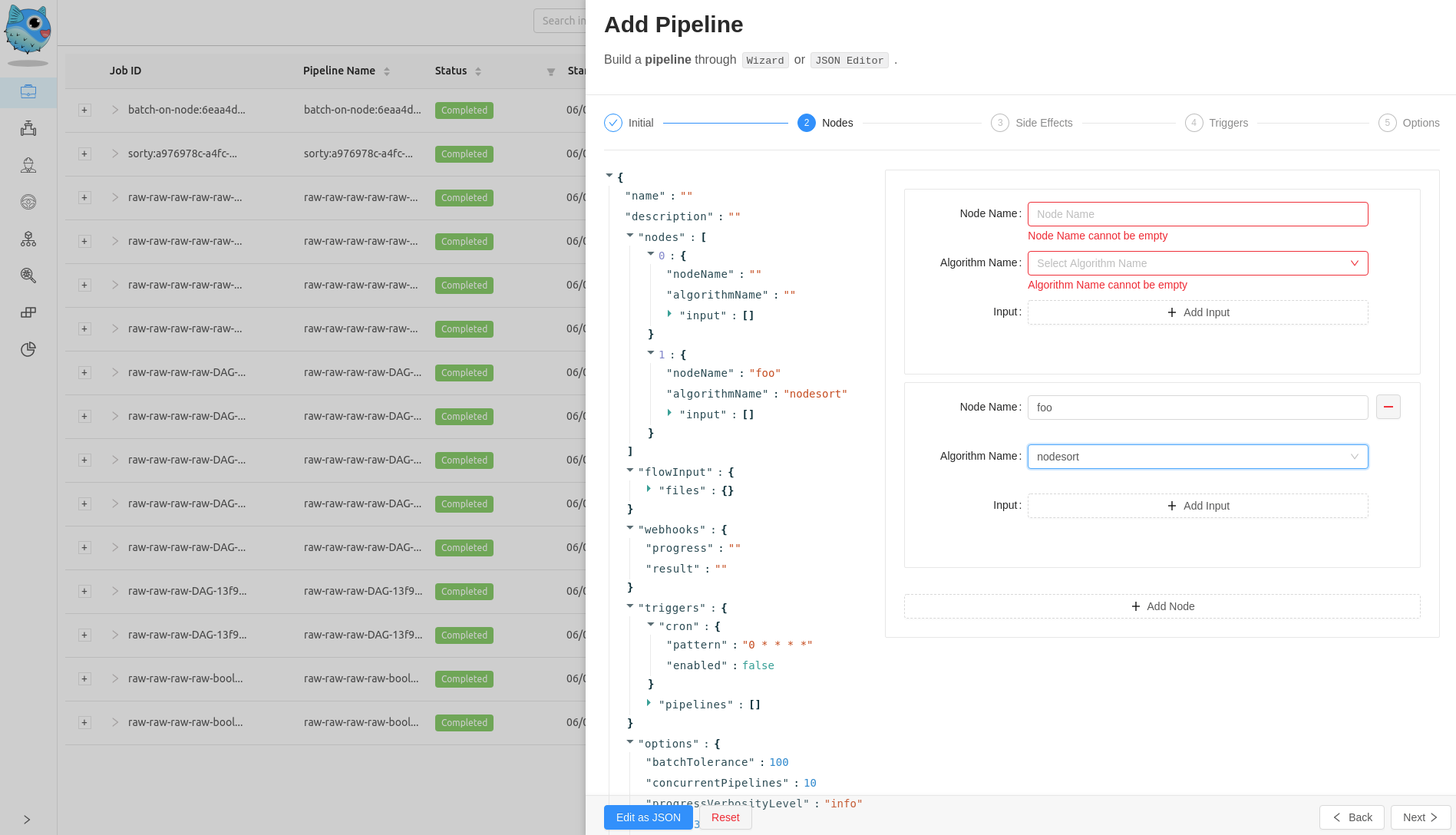Expand the batch-on-node job row plus toggle
The width and height of the screenshot is (1456, 835).
tap(84, 111)
